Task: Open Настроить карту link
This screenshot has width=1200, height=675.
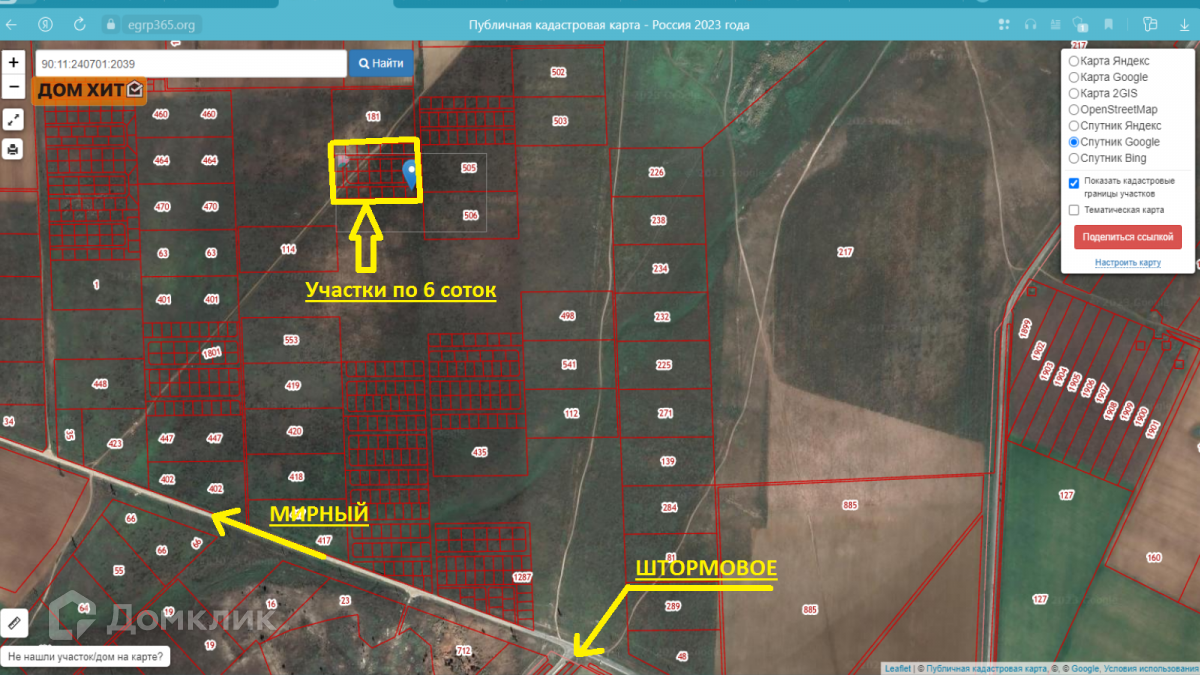Action: point(1128,262)
